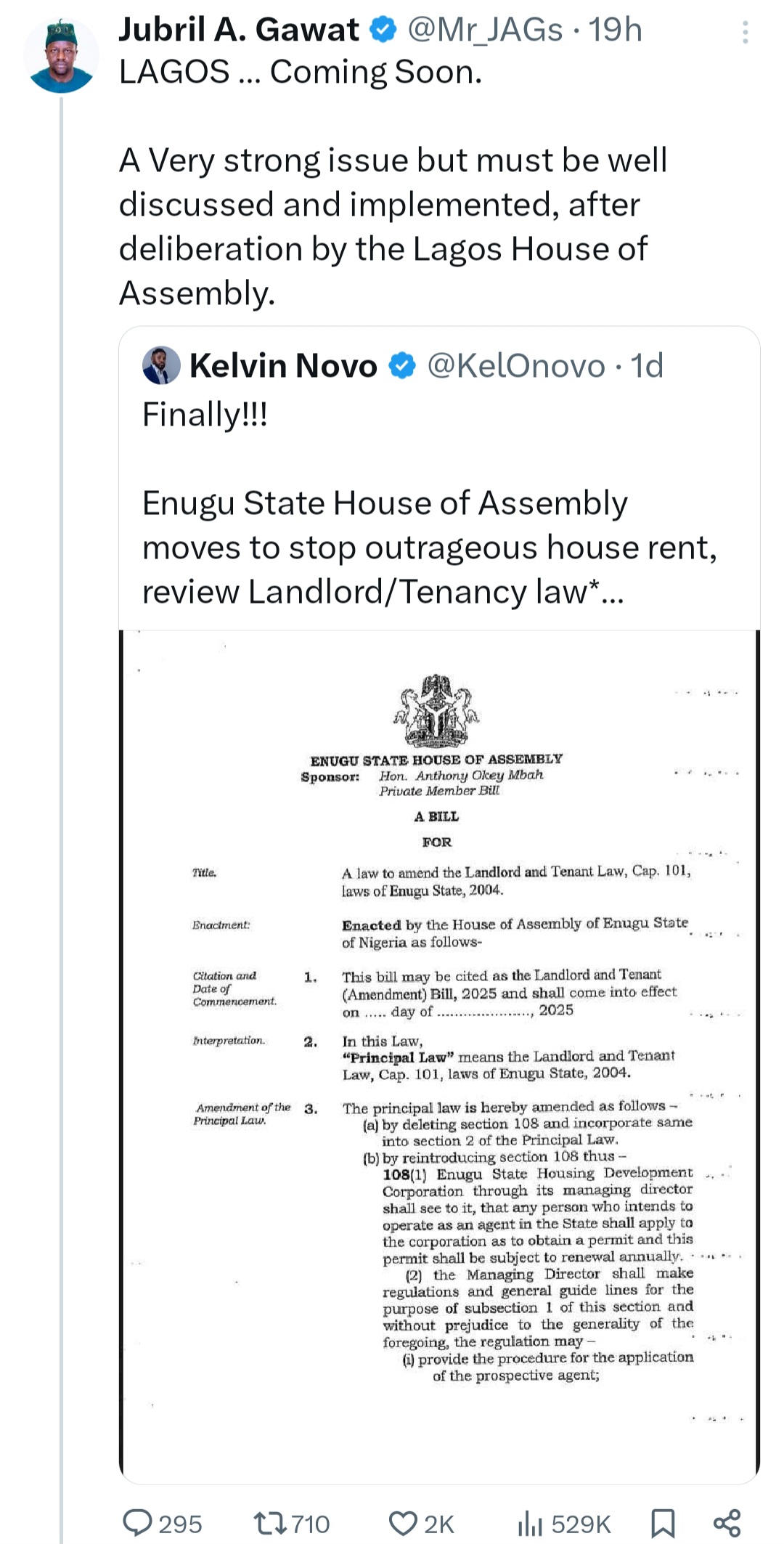Tap Jubril A. Gawat's verified badge
The height and width of the screenshot is (1544, 784).
383,30
